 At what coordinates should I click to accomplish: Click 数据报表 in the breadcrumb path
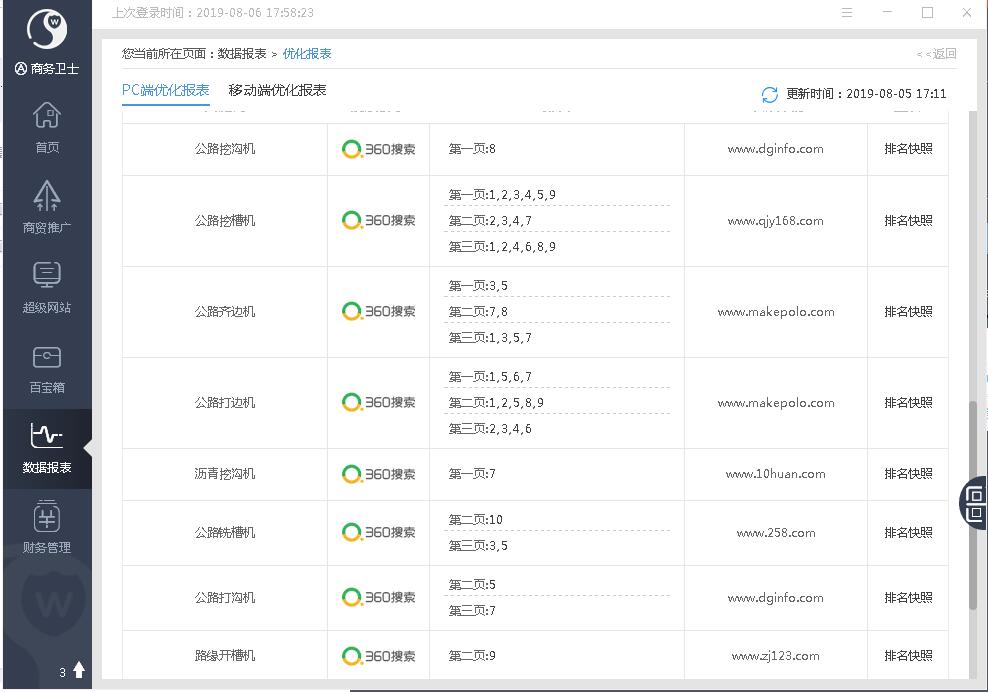(x=242, y=54)
